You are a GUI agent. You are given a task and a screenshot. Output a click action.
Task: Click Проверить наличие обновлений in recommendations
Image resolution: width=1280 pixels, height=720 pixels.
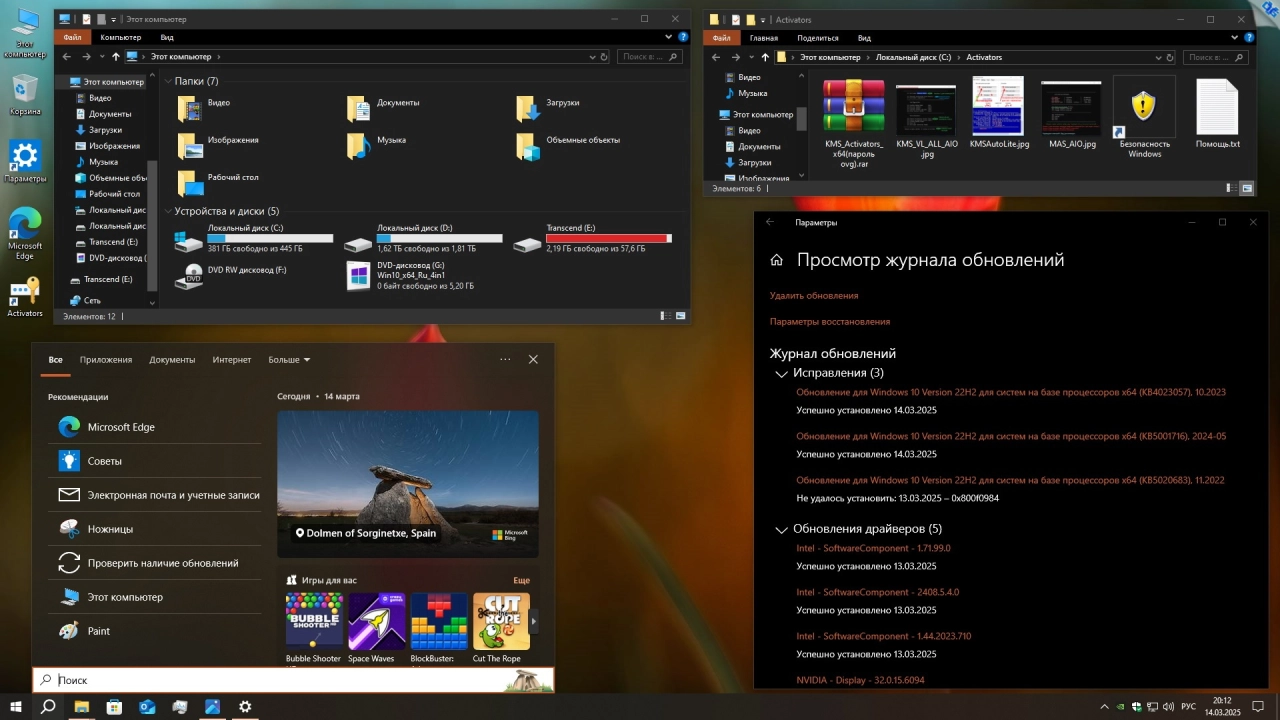(x=154, y=563)
